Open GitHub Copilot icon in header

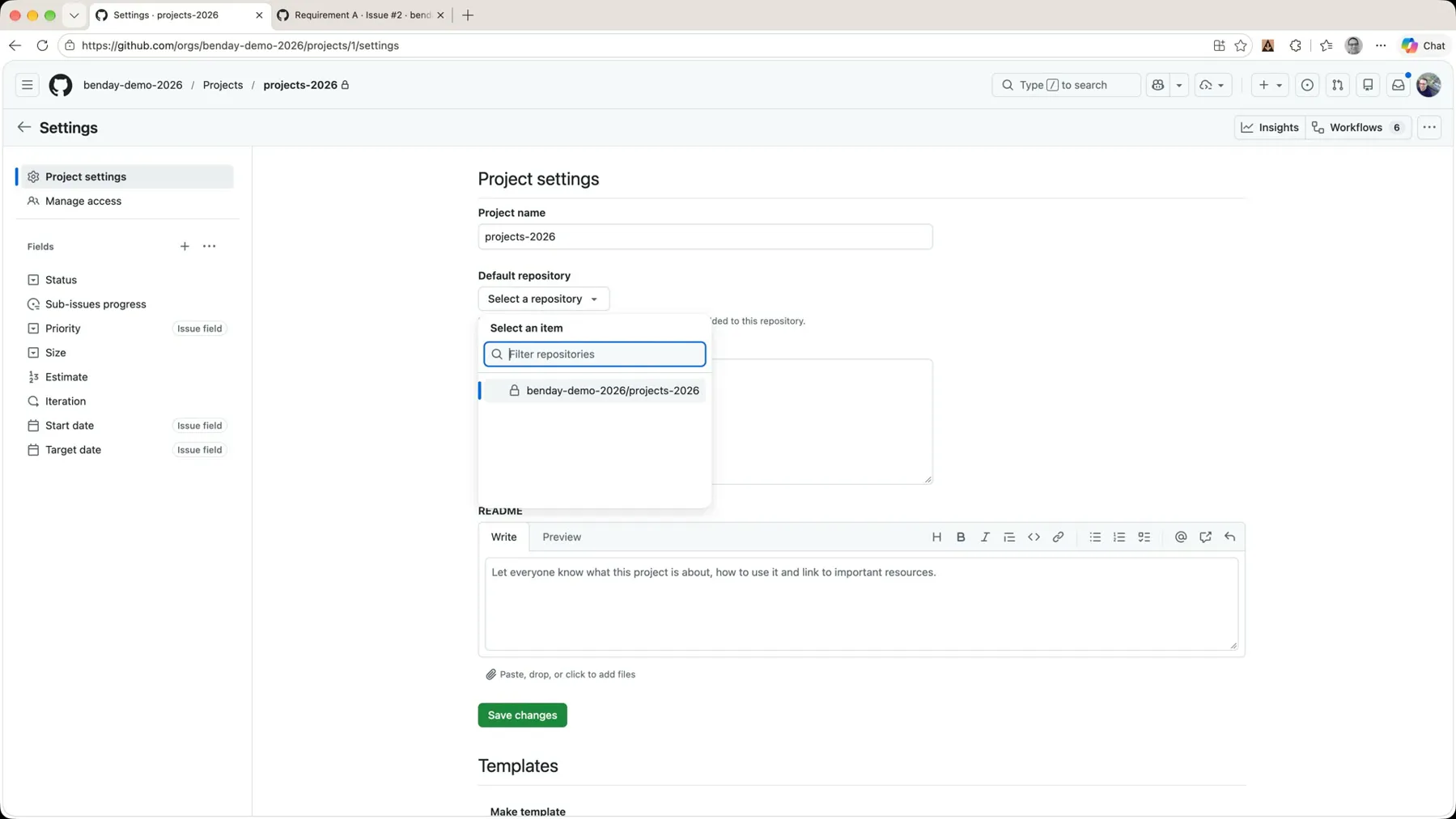pyautogui.click(x=1158, y=85)
